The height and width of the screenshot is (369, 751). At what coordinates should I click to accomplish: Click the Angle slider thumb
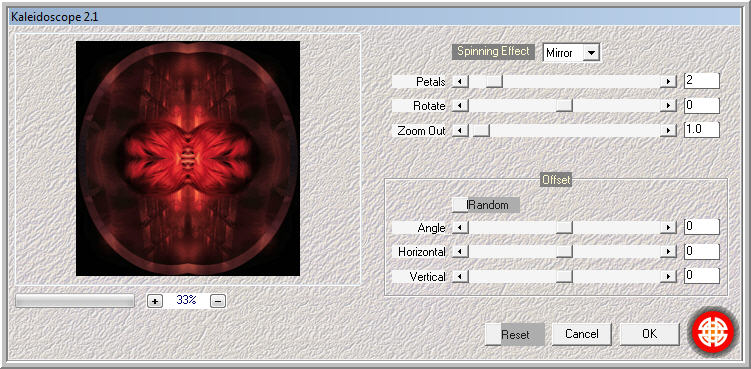565,228
